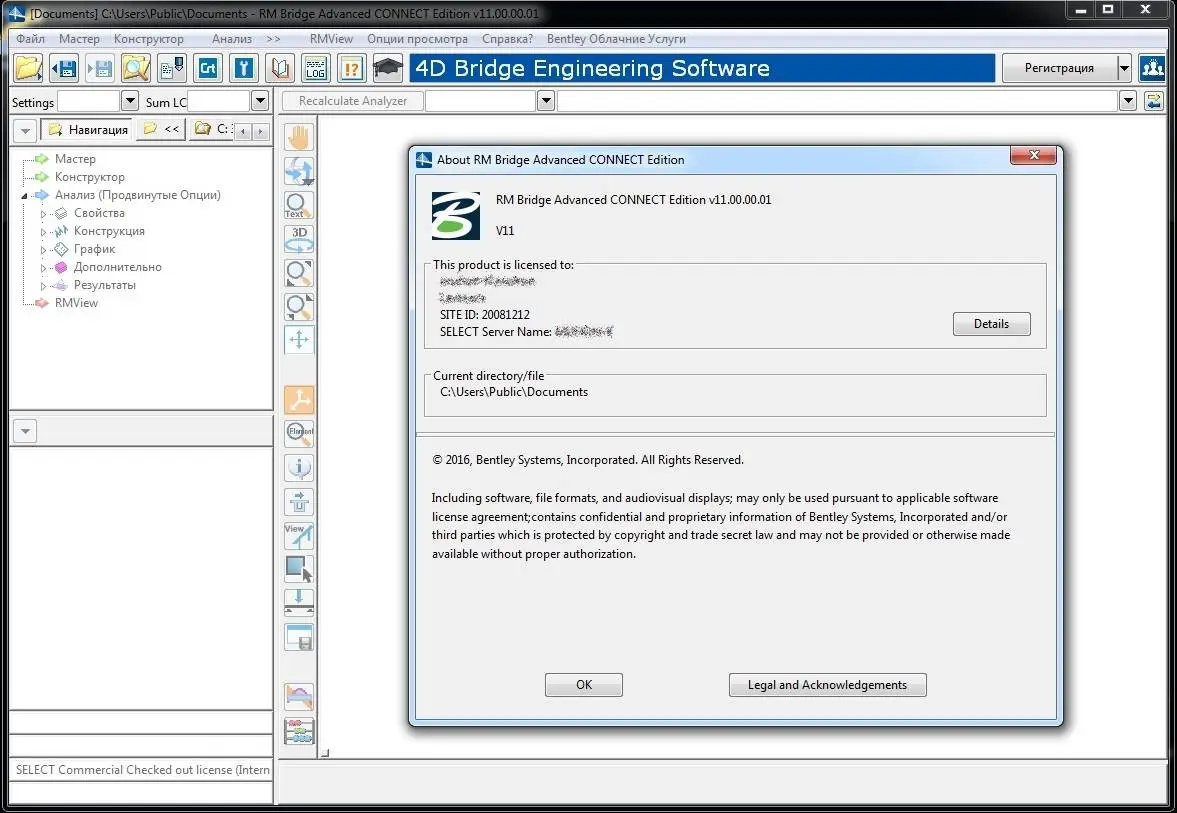Click the users icon beside Регистрация
Image resolution: width=1177 pixels, height=813 pixels.
point(1152,68)
